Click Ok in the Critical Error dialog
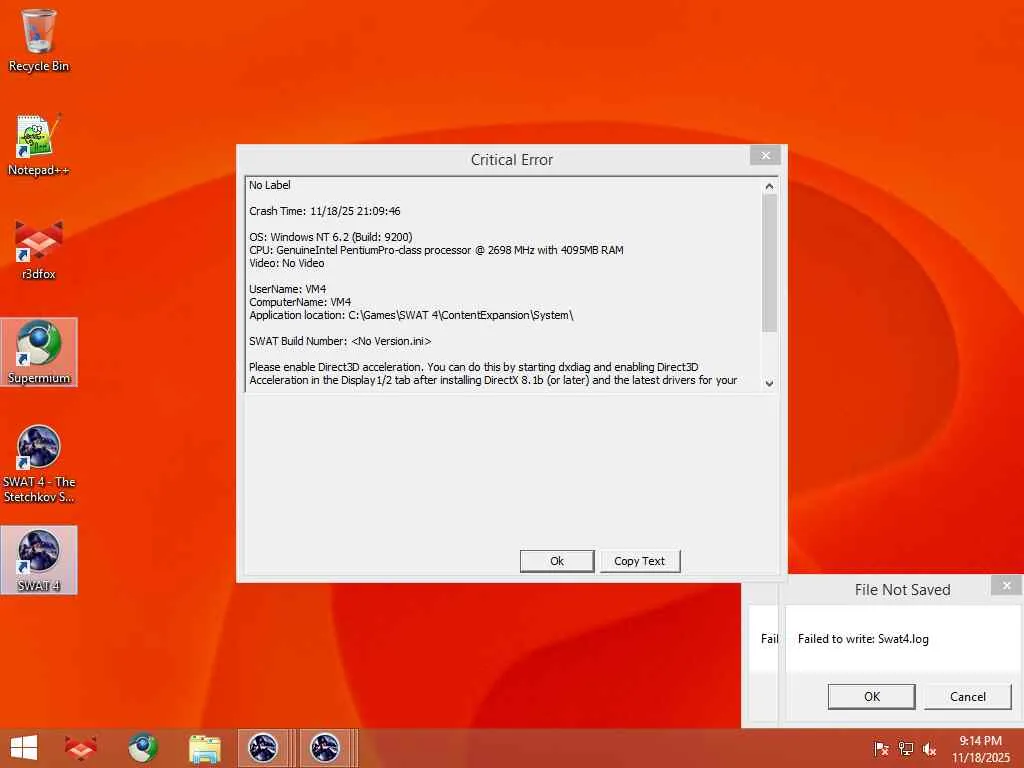This screenshot has width=1024, height=768. [x=557, y=561]
